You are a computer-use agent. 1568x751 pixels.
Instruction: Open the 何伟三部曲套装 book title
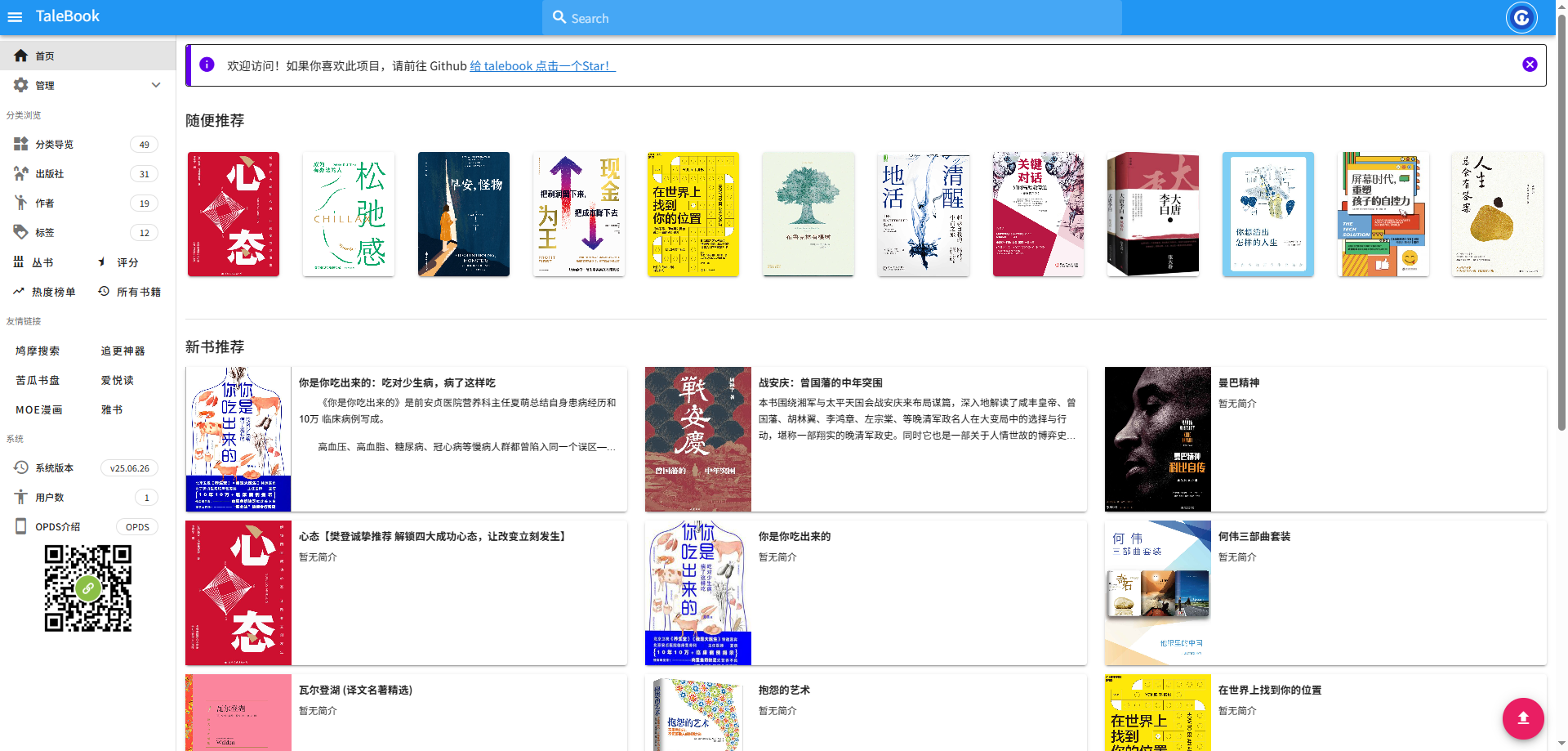1254,536
